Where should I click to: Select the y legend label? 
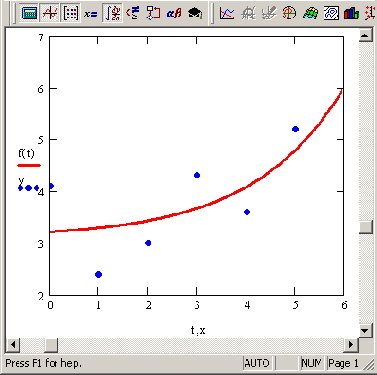tap(21, 181)
